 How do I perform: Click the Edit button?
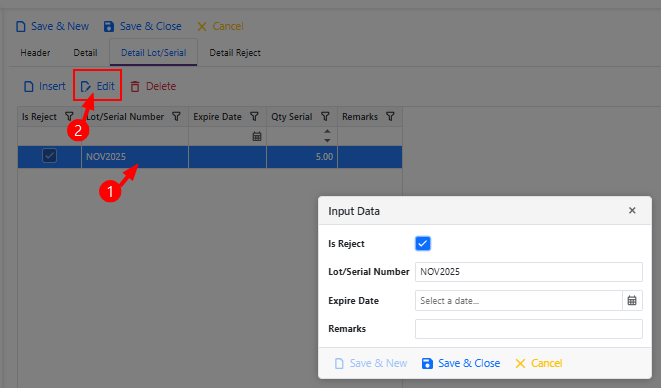point(97,86)
